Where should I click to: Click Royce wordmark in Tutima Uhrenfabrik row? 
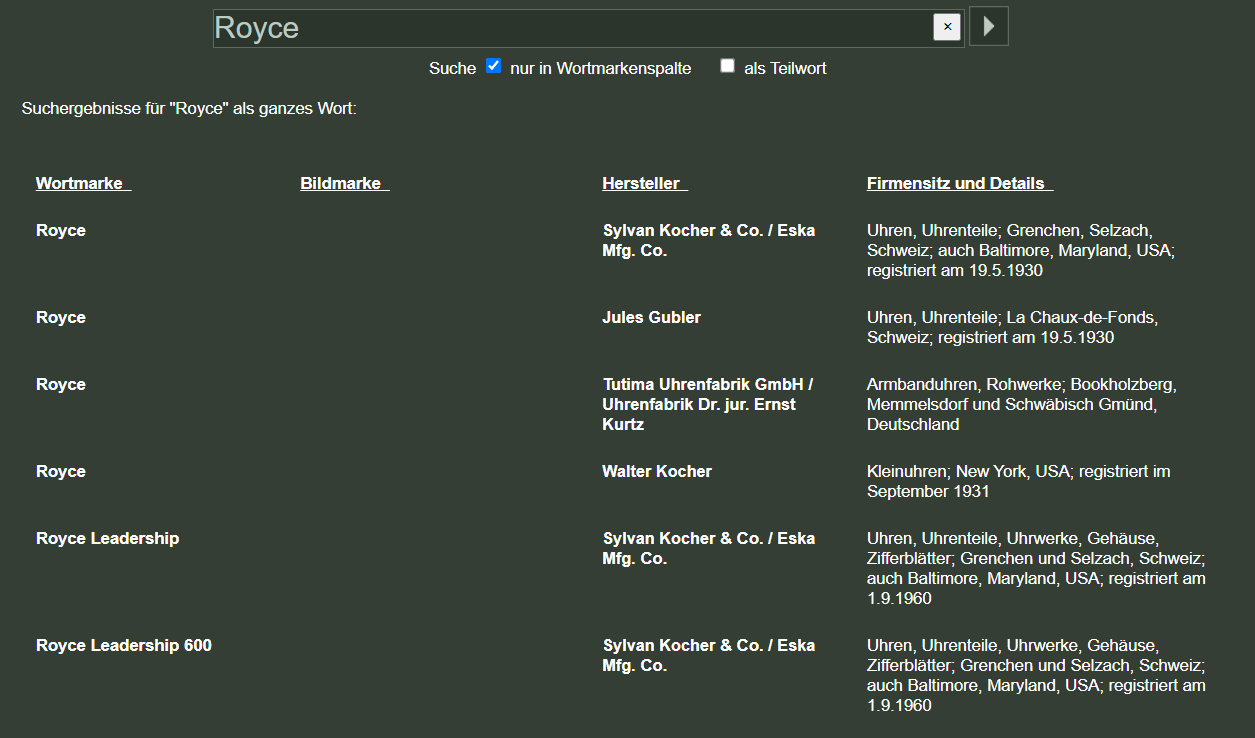(61, 384)
